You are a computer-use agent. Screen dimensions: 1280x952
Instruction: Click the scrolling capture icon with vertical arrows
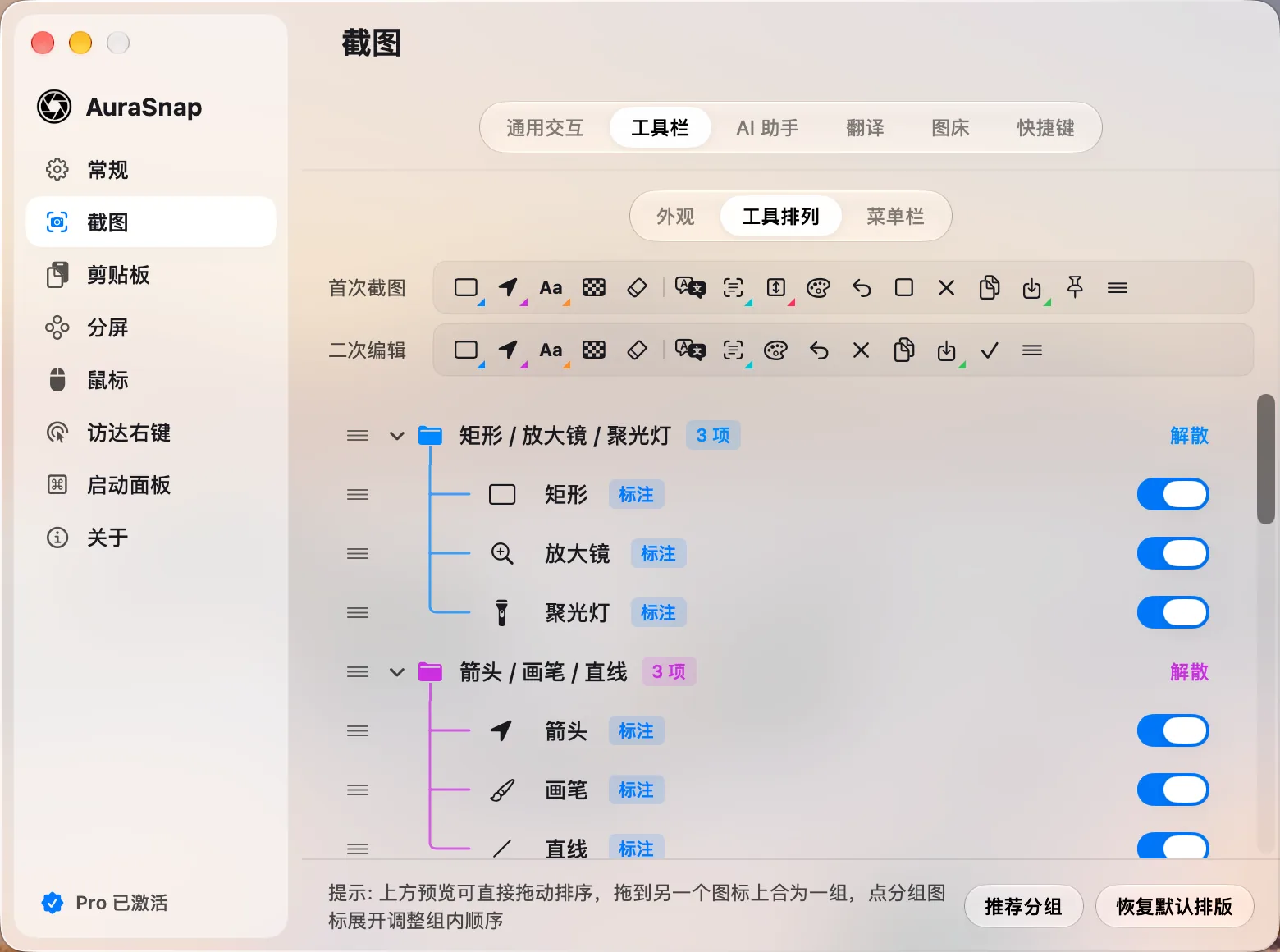[x=776, y=287]
